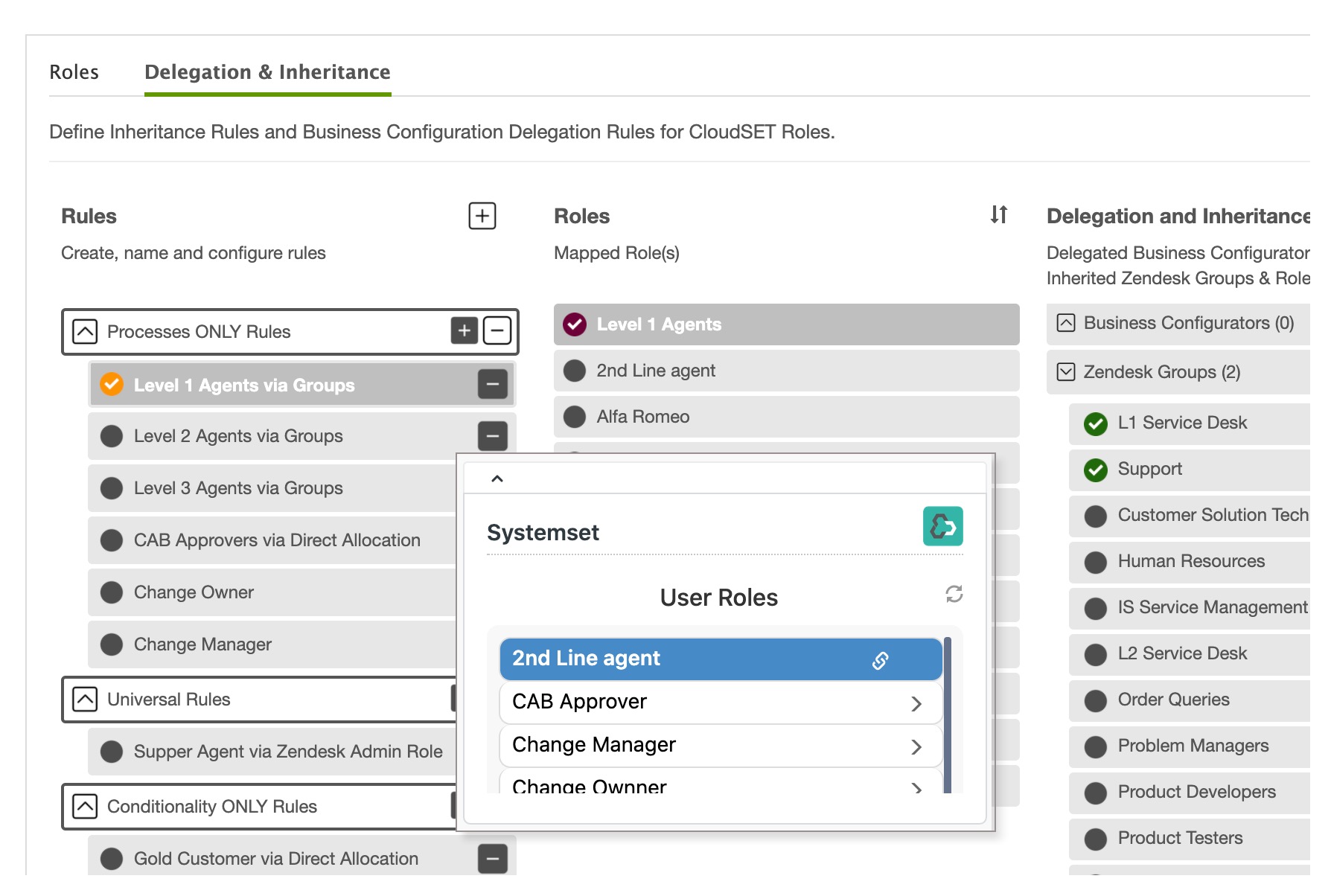Add a new rule with the plus icon next to Rules
Viewport: 1331px width, 896px height.
point(482,216)
